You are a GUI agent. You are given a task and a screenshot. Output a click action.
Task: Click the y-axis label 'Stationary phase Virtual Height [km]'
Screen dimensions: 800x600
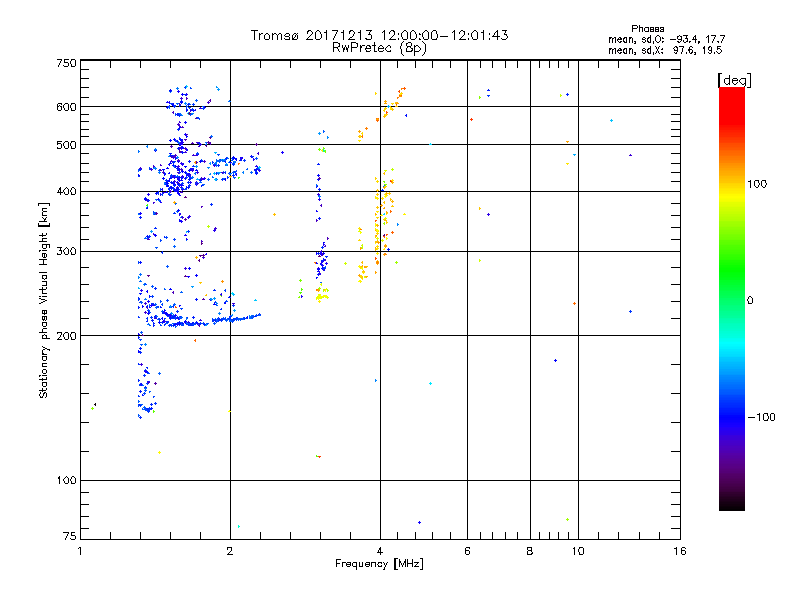(43, 300)
